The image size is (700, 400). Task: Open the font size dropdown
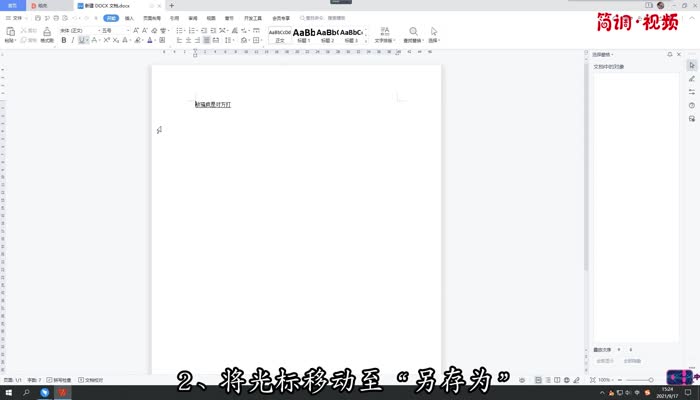(109, 30)
